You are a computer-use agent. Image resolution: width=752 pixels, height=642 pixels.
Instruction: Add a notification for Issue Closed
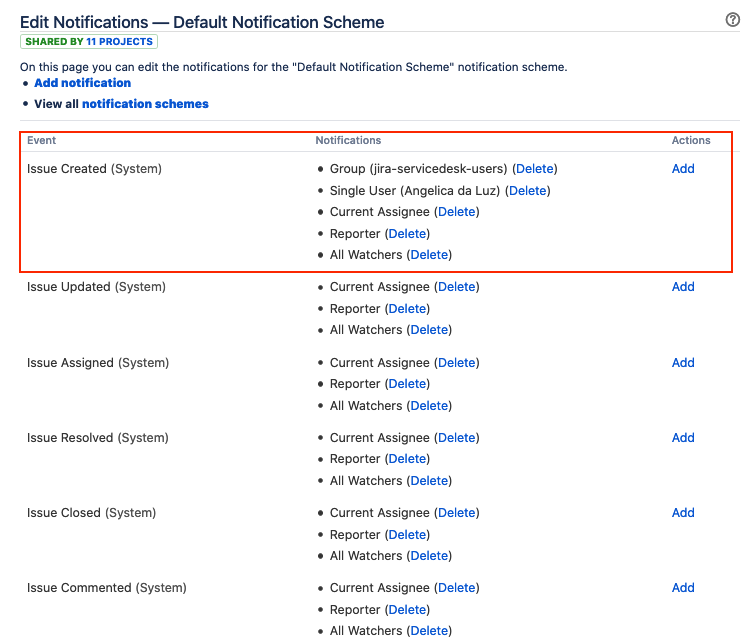pyautogui.click(x=683, y=513)
